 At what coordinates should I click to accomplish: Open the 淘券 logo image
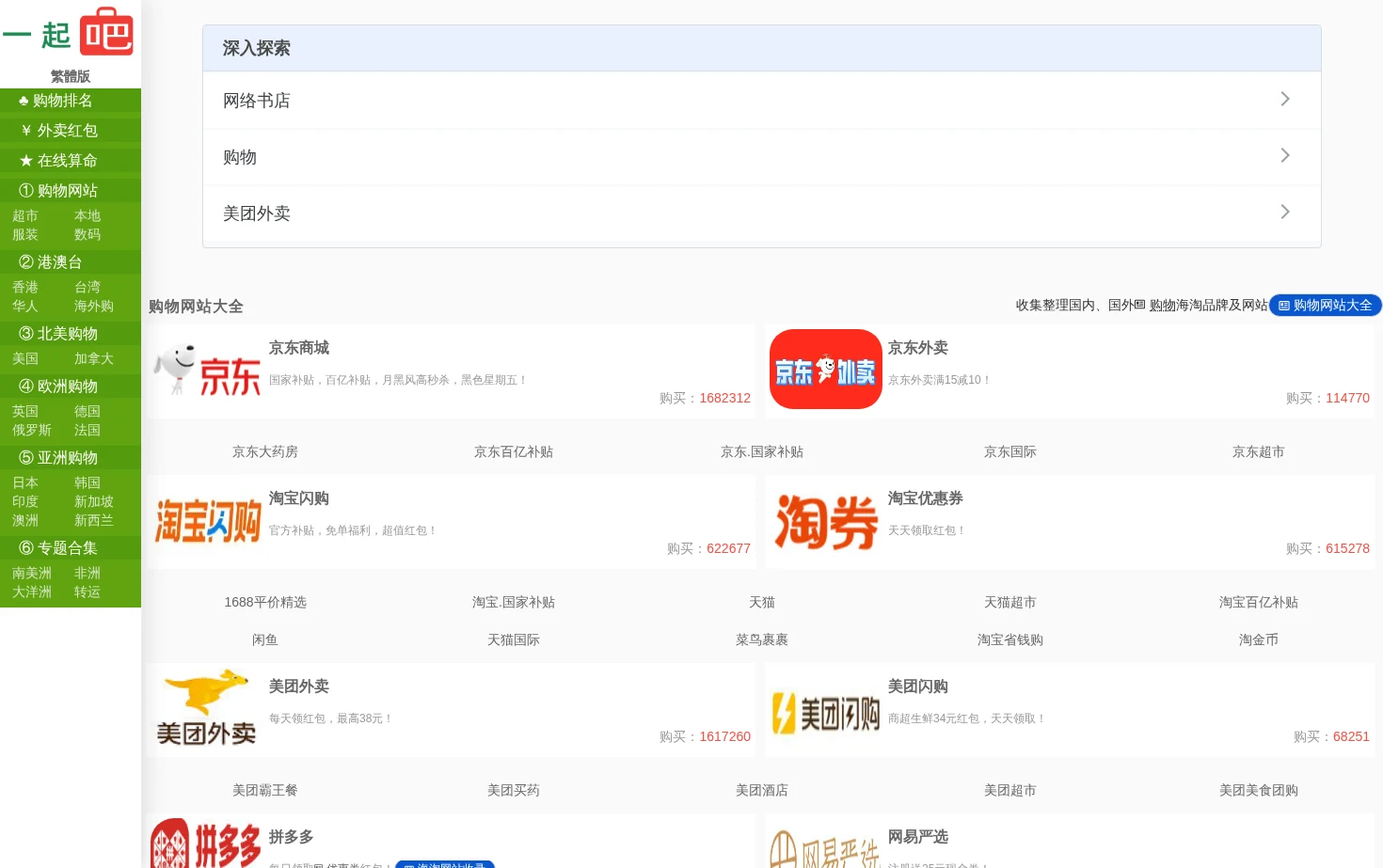coord(826,520)
